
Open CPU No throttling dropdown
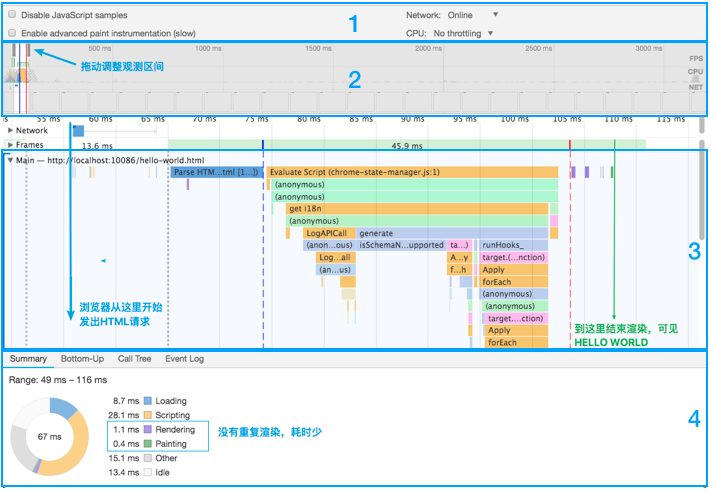[463, 33]
